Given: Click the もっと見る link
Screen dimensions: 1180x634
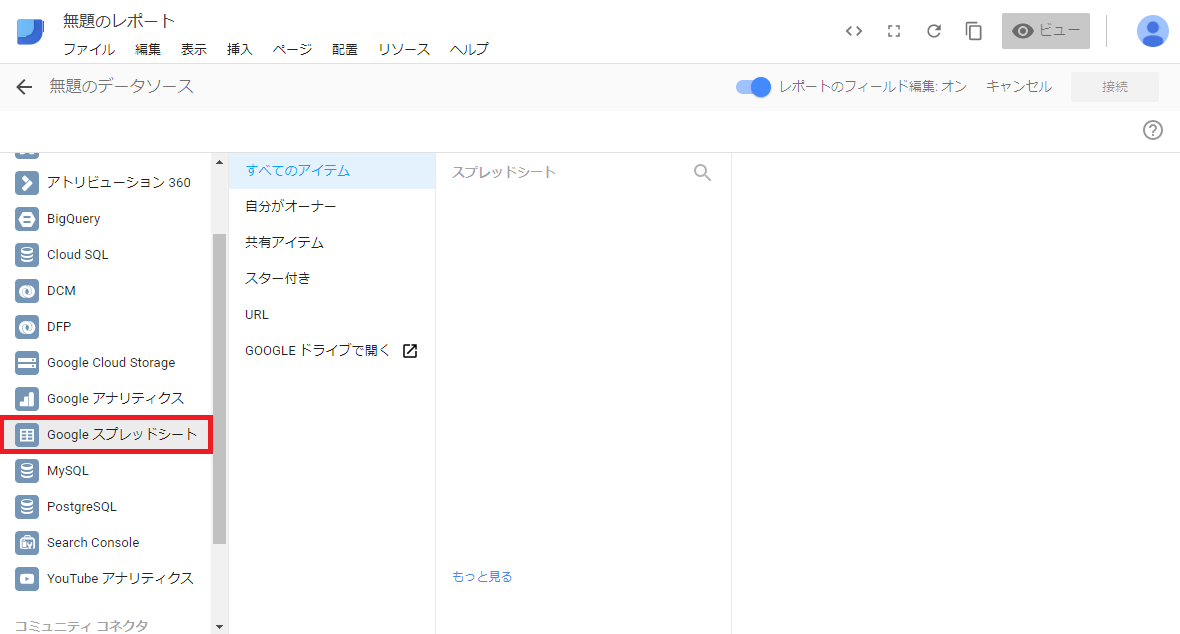Looking at the screenshot, I should coord(482,577).
